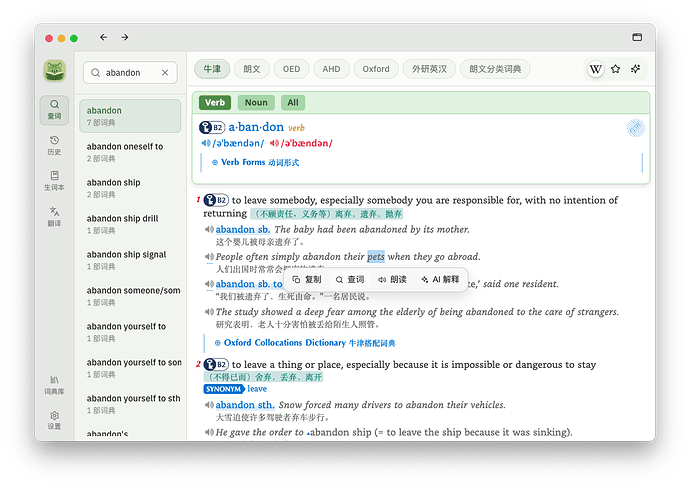Play the red American pronunciation audio
This screenshot has width=690, height=487.
pos(274,143)
